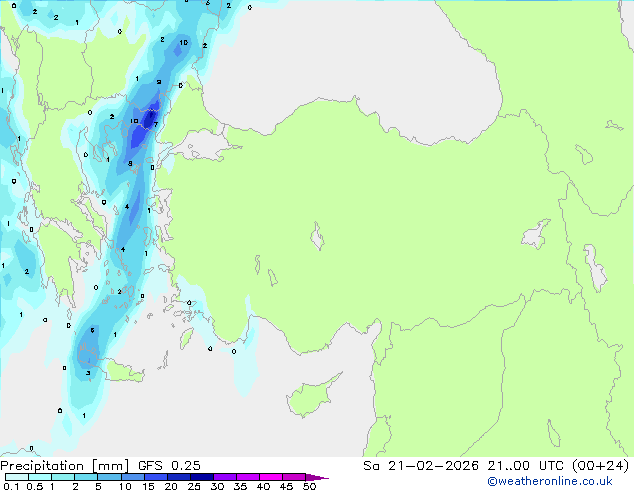Click the '7' precipitation value on the map
The width and height of the screenshot is (634, 490).
pyautogui.click(x=156, y=125)
